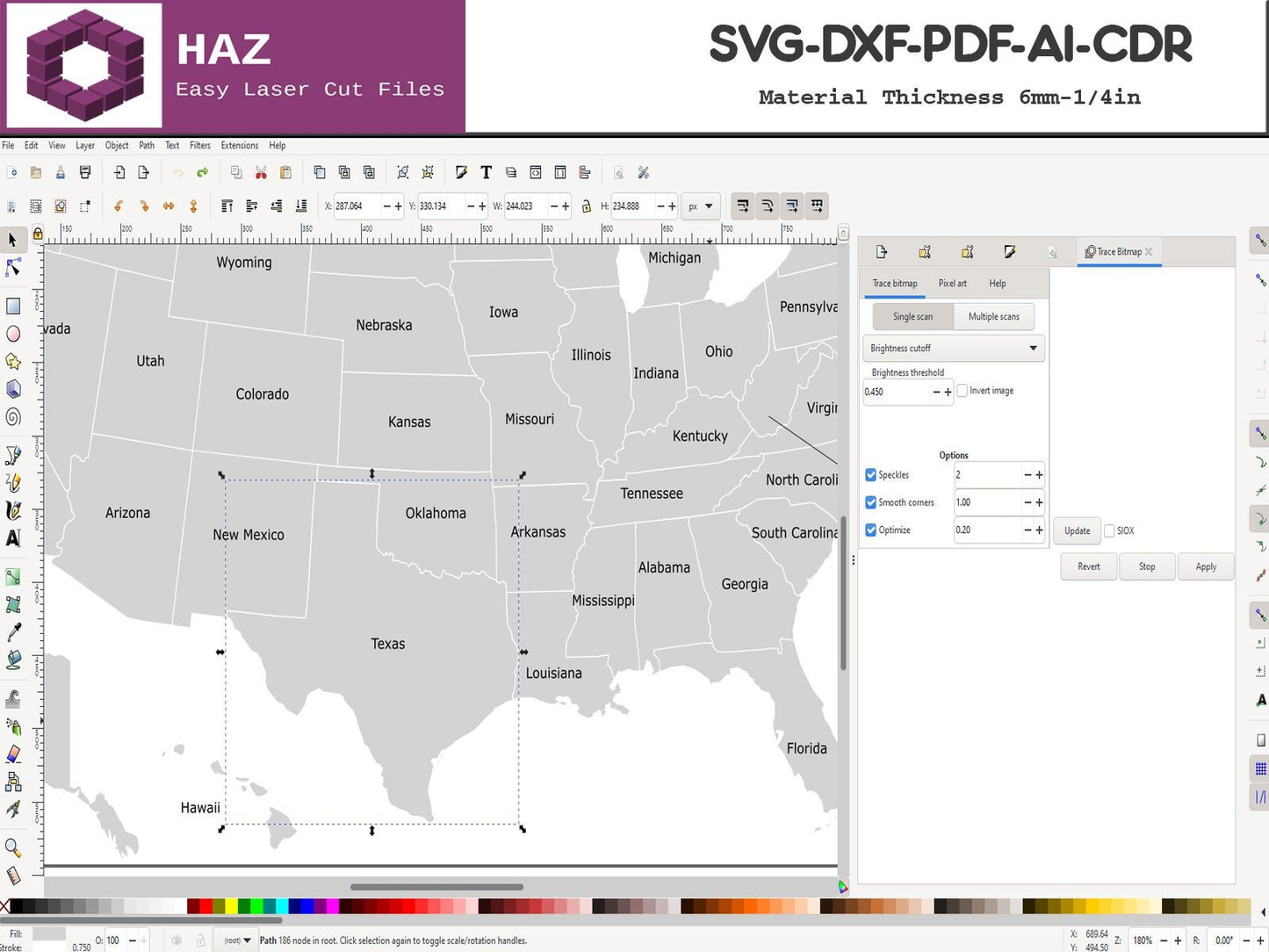Screen dimensions: 1269x952
Task: Pick the red swatch in the palette
Action: (205, 906)
